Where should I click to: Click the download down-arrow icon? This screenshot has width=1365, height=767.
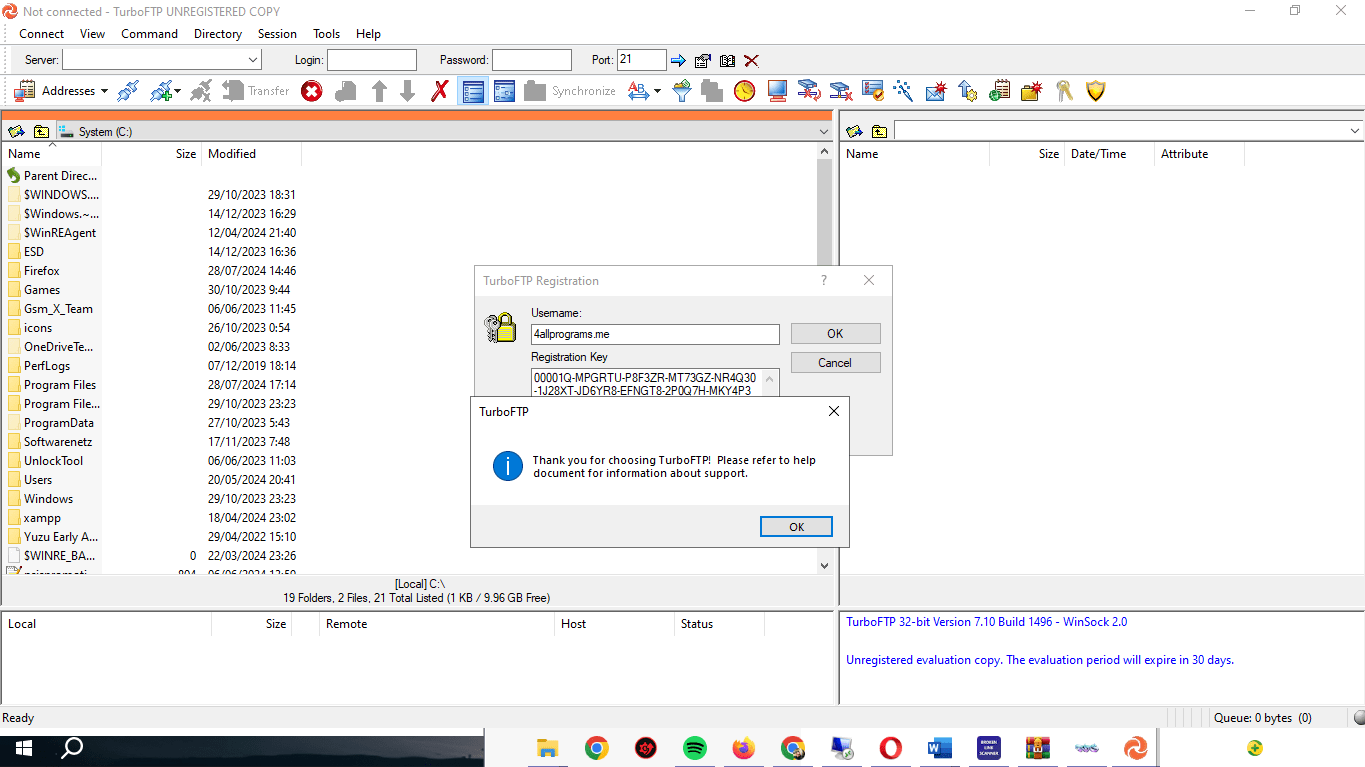407,91
